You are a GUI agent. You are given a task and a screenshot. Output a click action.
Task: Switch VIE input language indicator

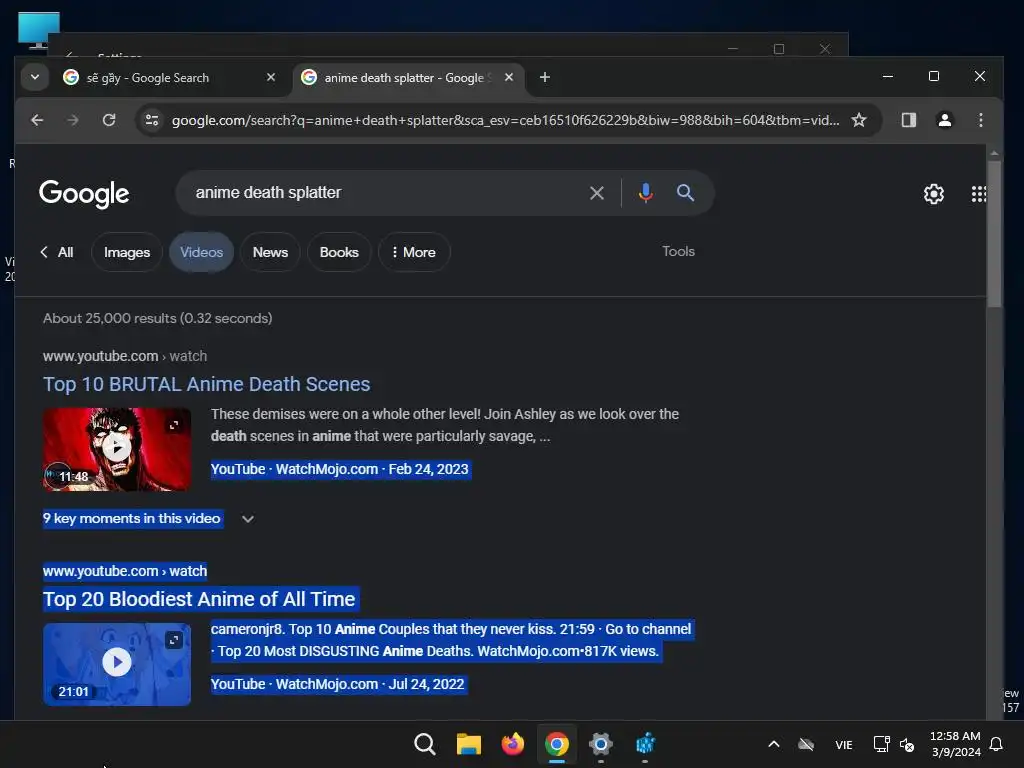coord(843,744)
